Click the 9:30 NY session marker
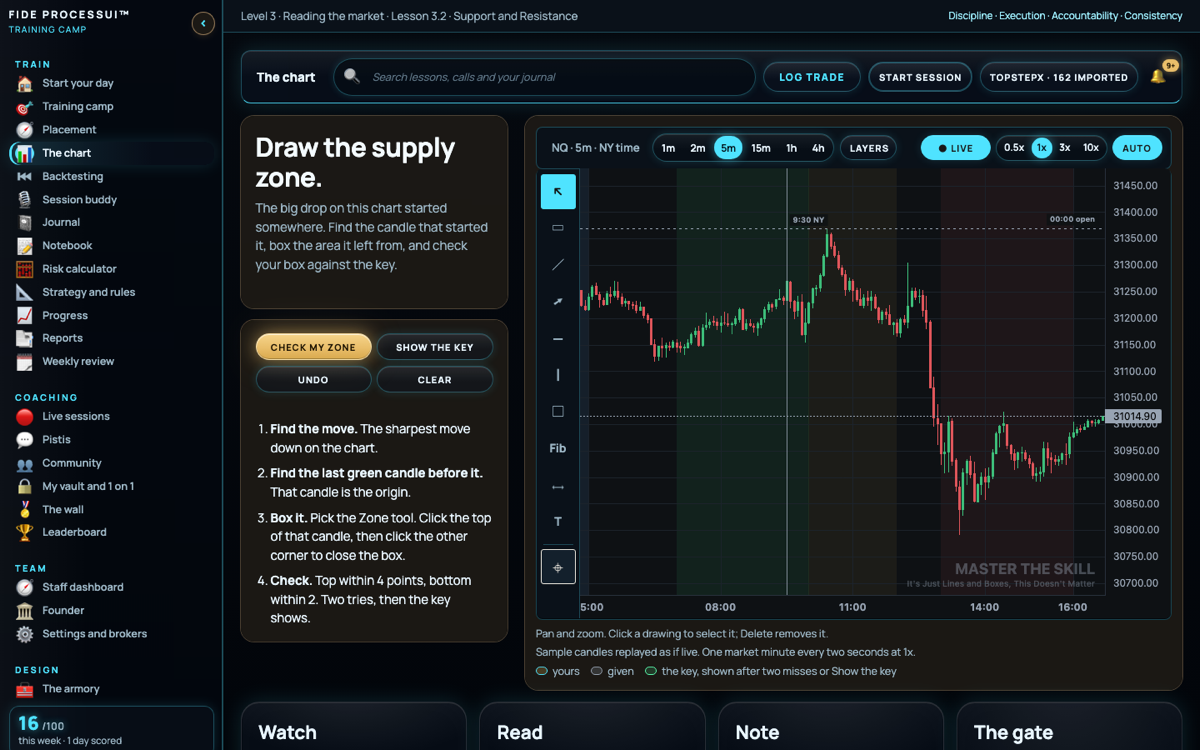This screenshot has width=1200, height=750. 808,220
